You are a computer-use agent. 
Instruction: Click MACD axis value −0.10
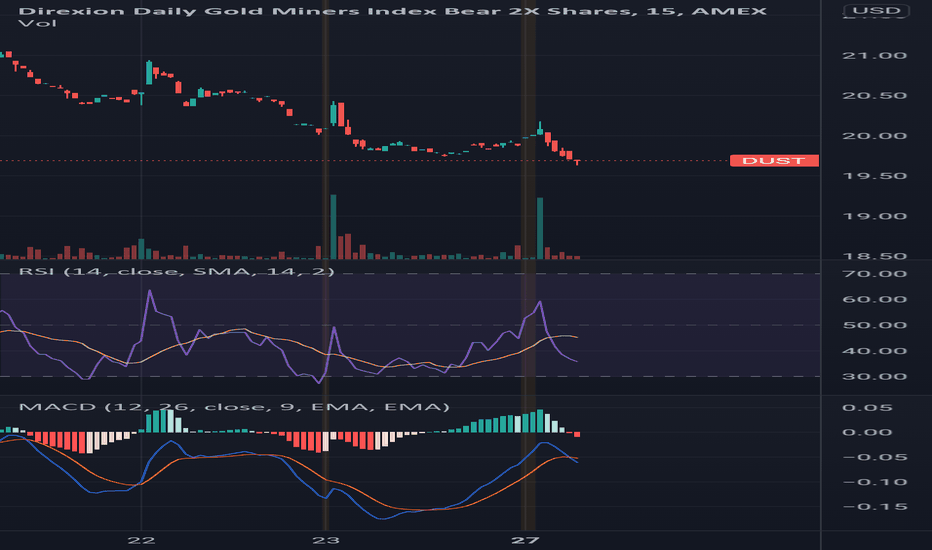tap(874, 482)
